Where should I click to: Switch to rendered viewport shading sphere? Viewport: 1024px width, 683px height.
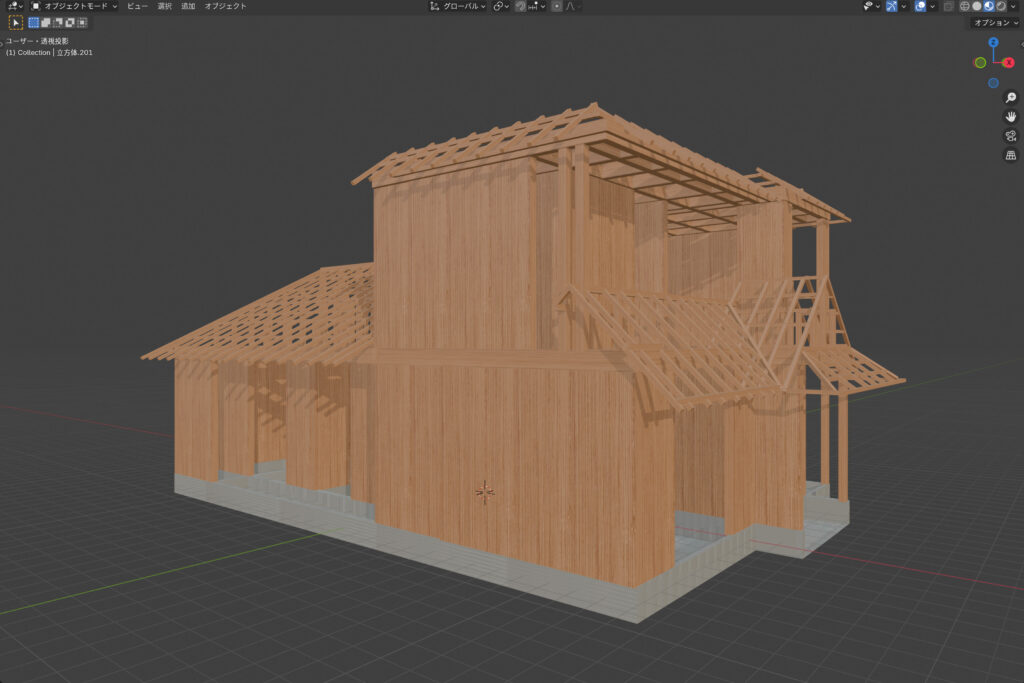[1001, 6]
